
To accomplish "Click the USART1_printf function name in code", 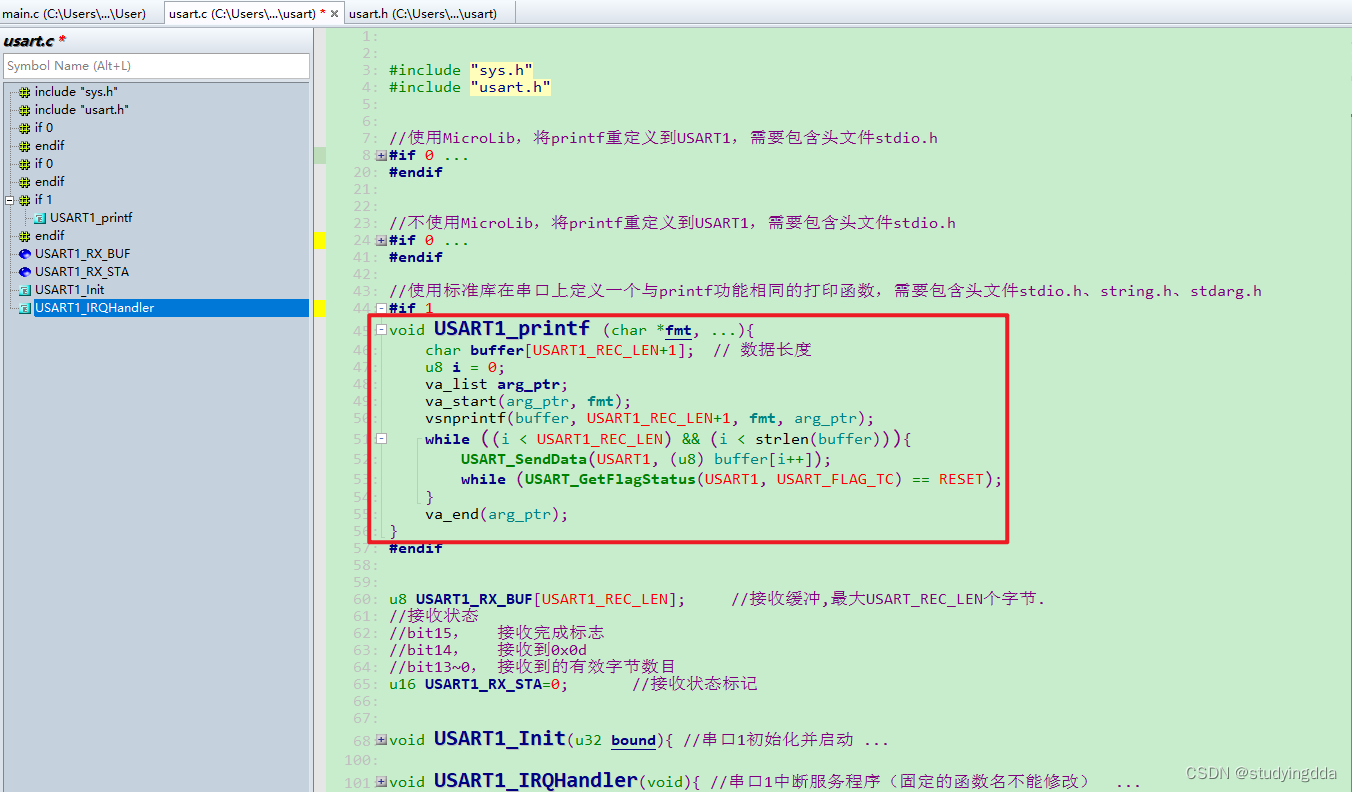I will [511, 328].
